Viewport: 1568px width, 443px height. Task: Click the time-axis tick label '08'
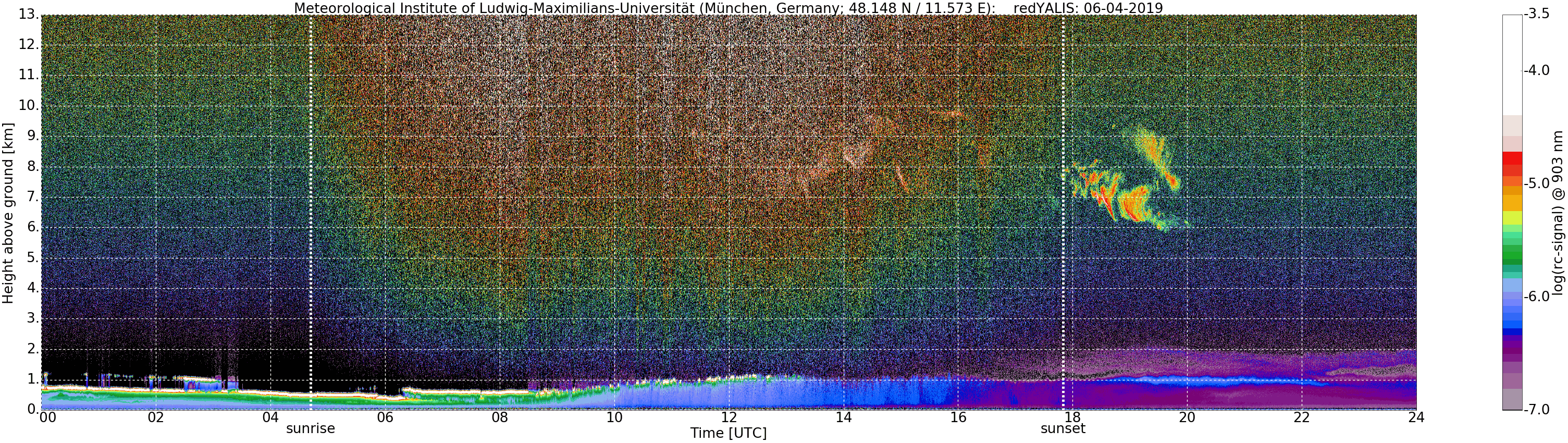(x=500, y=417)
